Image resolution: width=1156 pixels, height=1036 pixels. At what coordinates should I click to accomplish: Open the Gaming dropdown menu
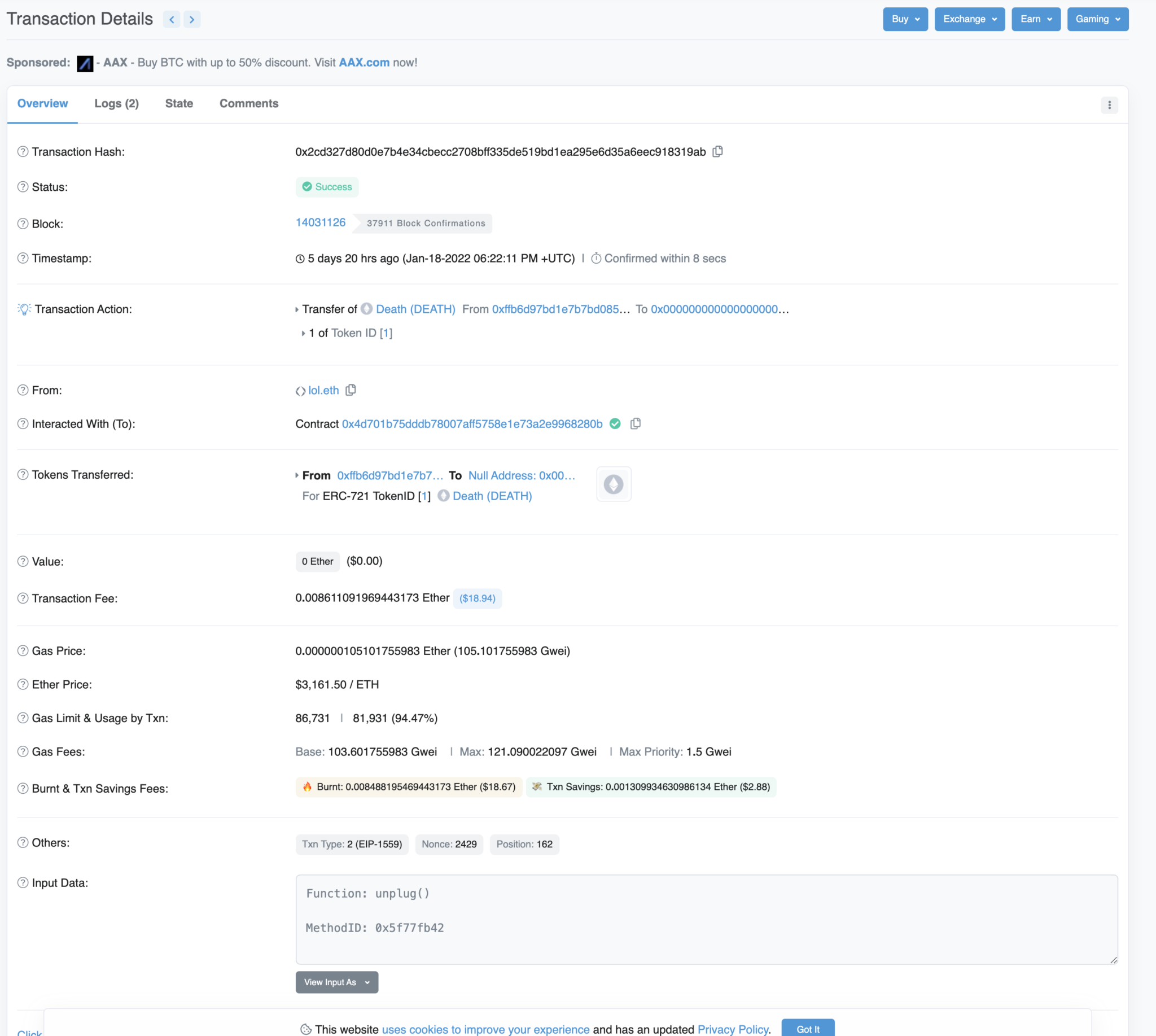point(1097,19)
